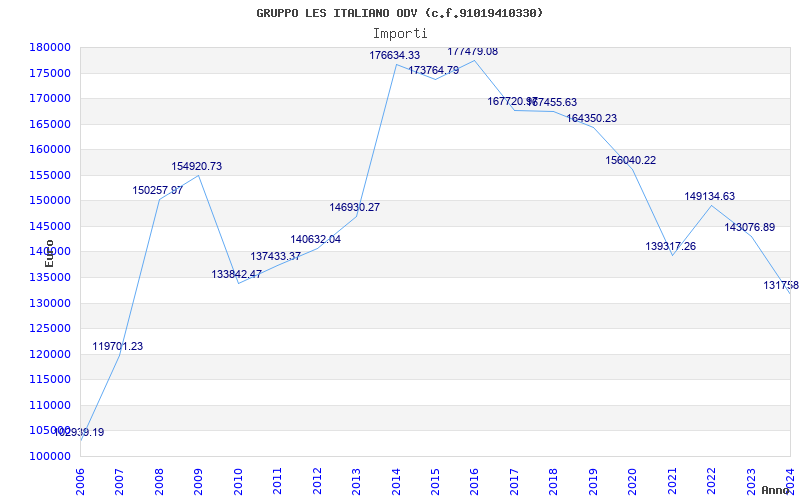The width and height of the screenshot is (800, 500).
Task: Click x-axis year 2015
Action: click(435, 480)
